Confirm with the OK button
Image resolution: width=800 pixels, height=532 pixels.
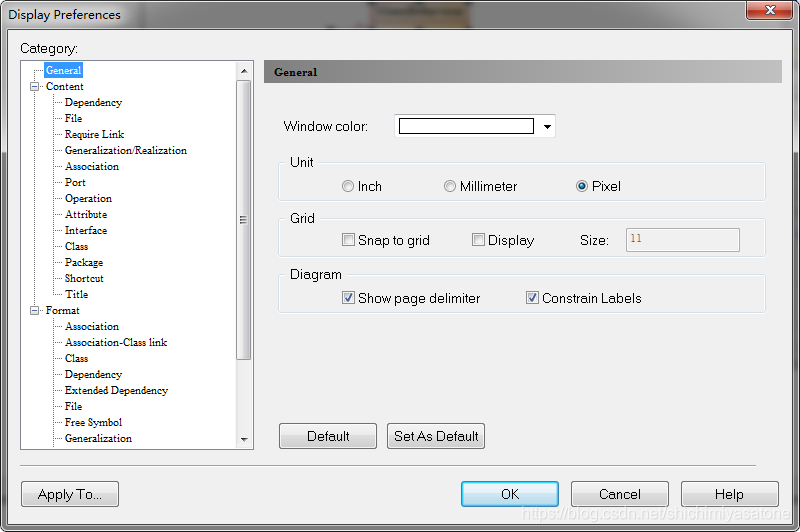(x=510, y=494)
